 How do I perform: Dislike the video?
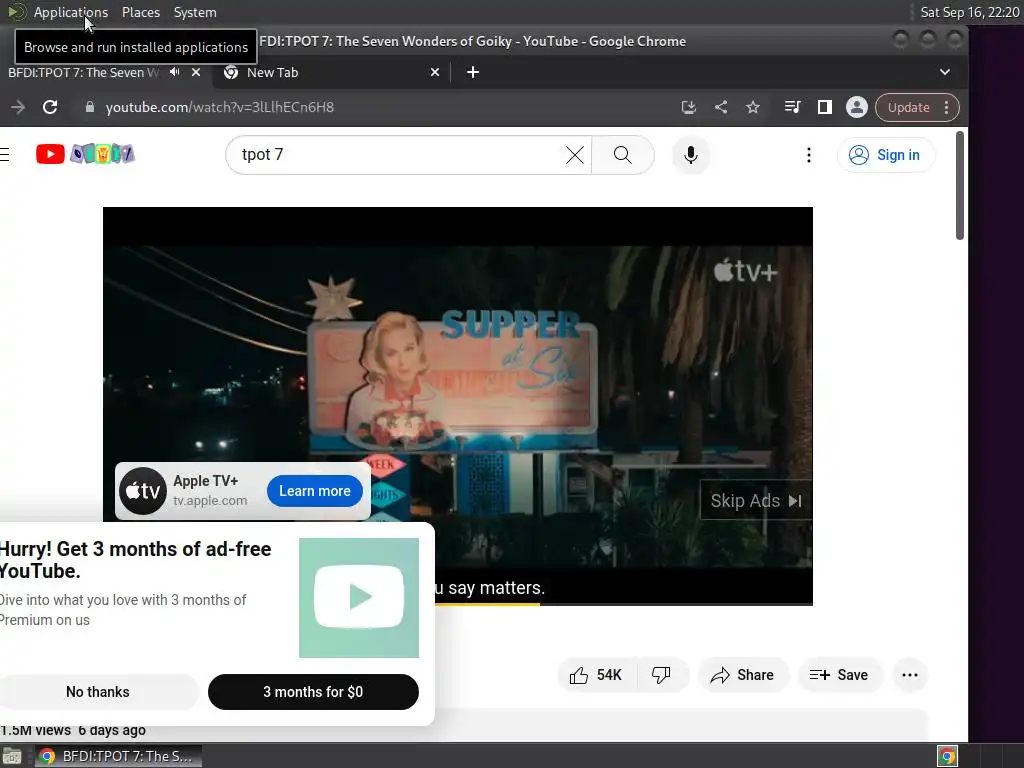(x=661, y=675)
